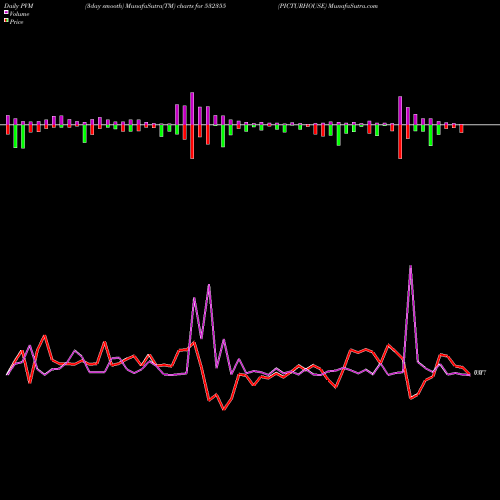Click the highest magenta volume line peak

pyautogui.click(x=410, y=266)
